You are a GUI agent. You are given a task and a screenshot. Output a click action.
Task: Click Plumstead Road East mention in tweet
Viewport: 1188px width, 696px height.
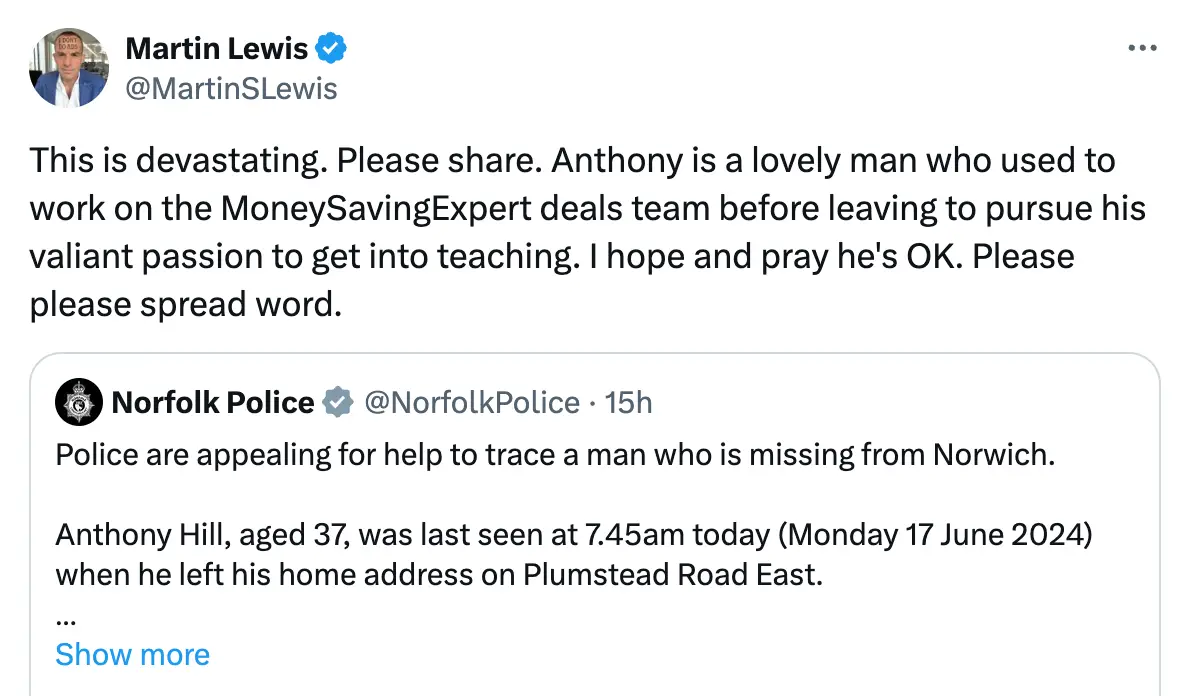(x=670, y=575)
